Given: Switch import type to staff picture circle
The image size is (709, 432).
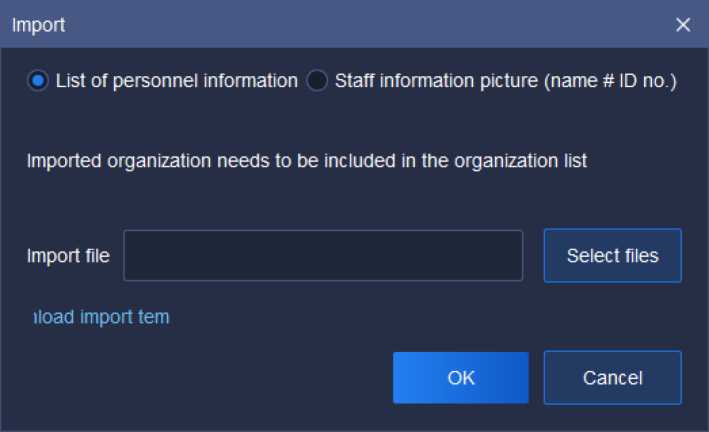Looking at the screenshot, I should click(317, 81).
